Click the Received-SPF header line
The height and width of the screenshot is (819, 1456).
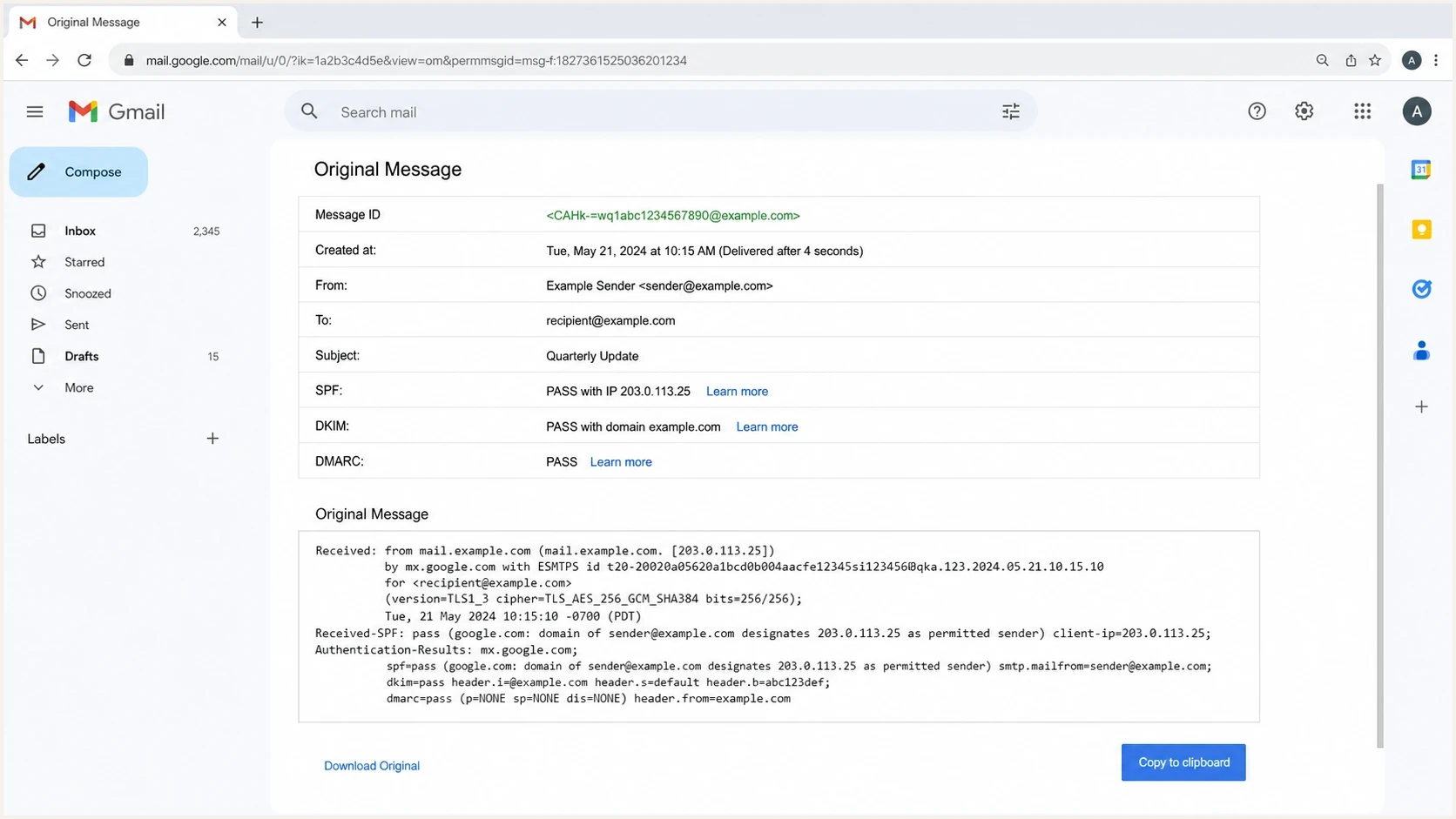click(x=763, y=634)
